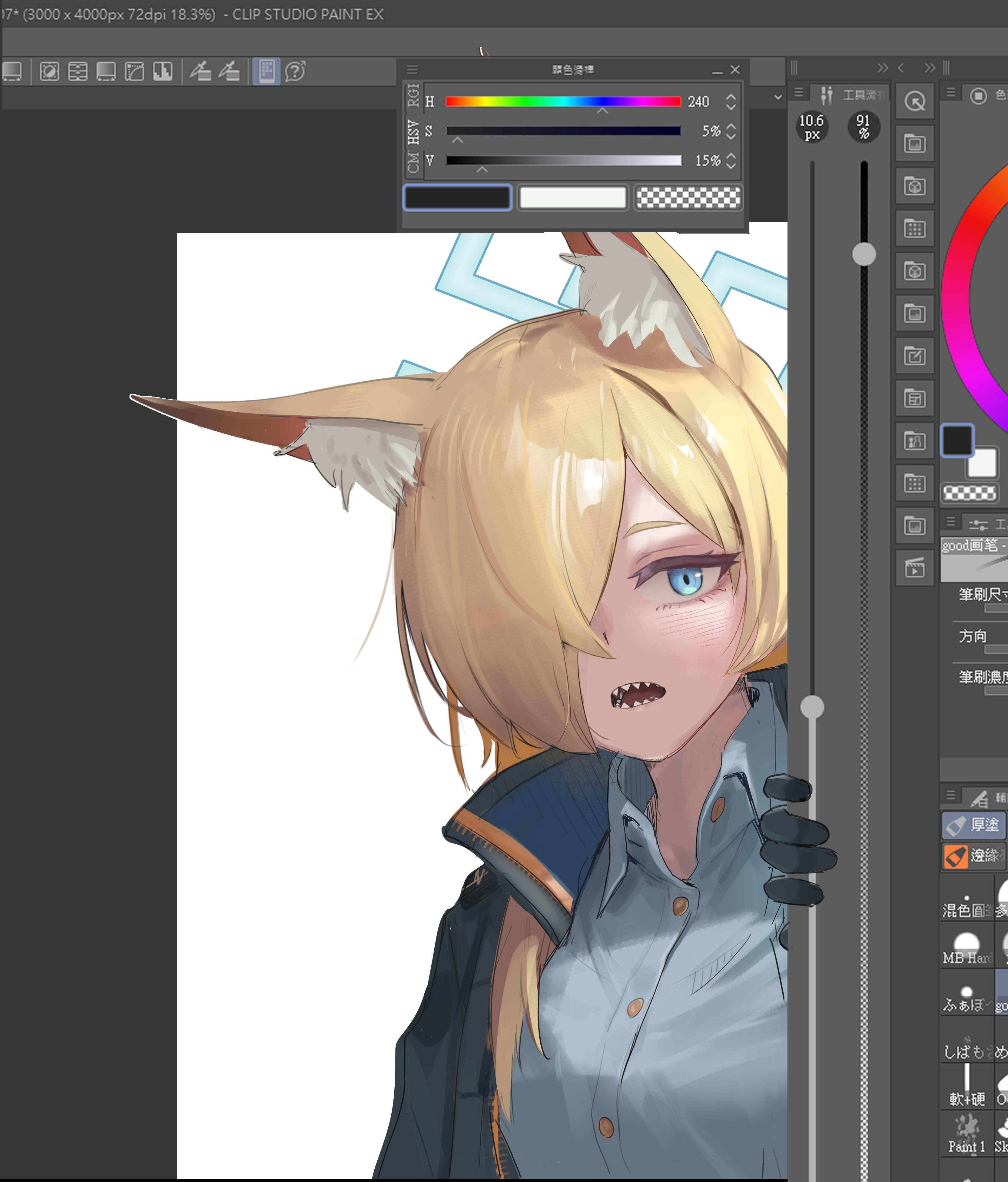
Task: Open the tool slider panel menu icon
Action: click(799, 92)
